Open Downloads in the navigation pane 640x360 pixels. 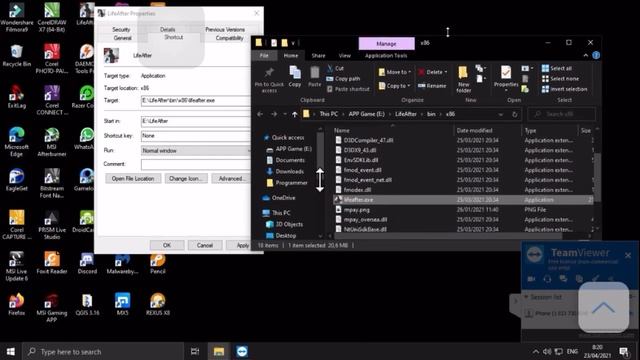point(289,171)
